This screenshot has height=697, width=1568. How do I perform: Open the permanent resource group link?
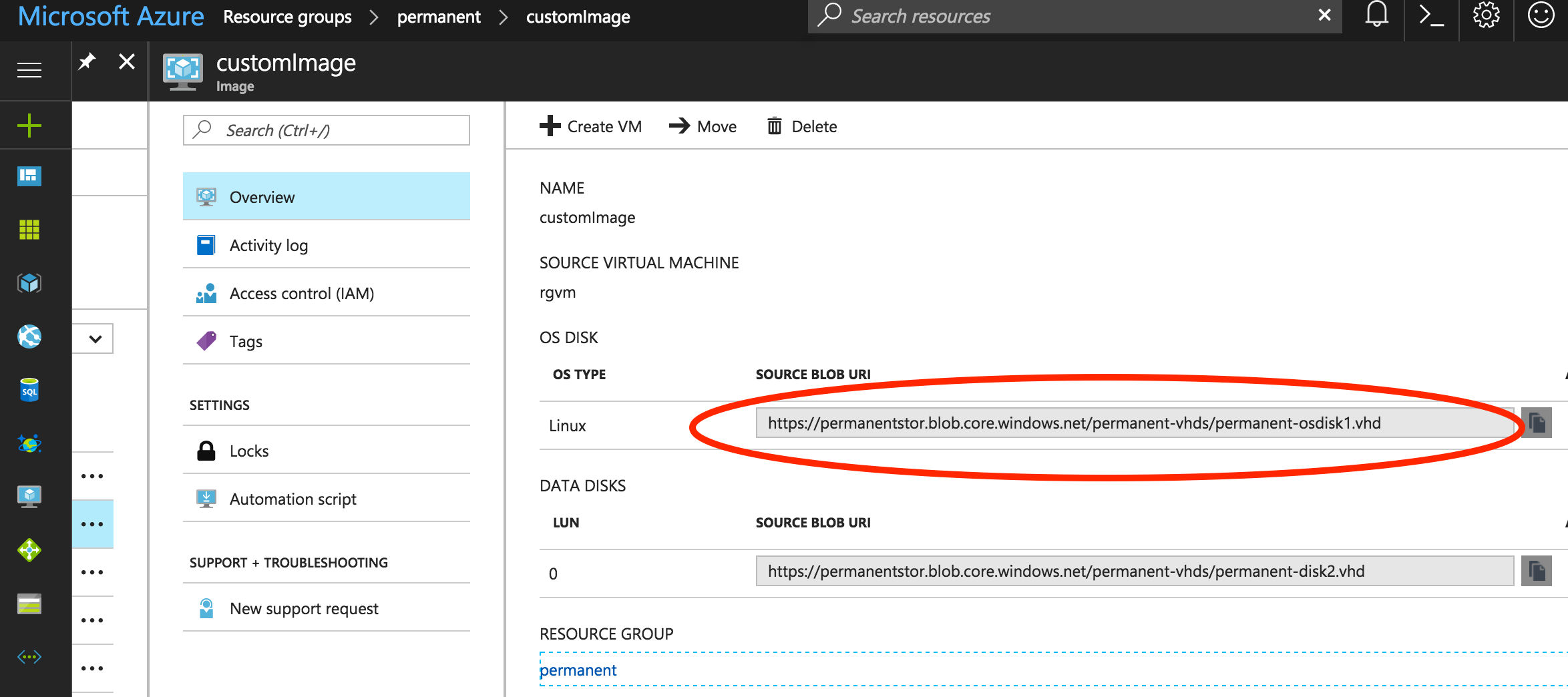click(578, 670)
